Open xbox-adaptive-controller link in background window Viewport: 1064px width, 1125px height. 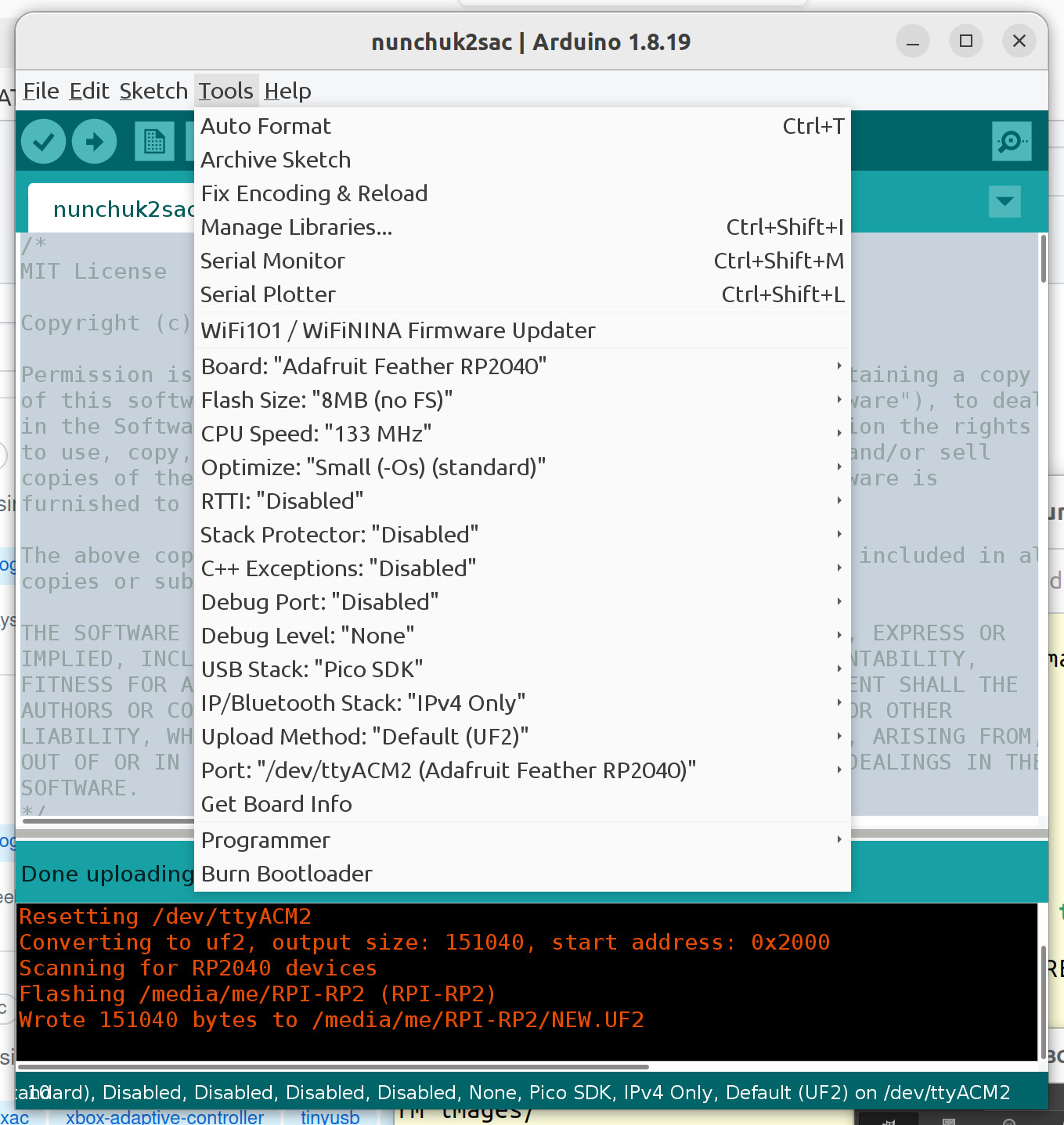click(x=164, y=1118)
